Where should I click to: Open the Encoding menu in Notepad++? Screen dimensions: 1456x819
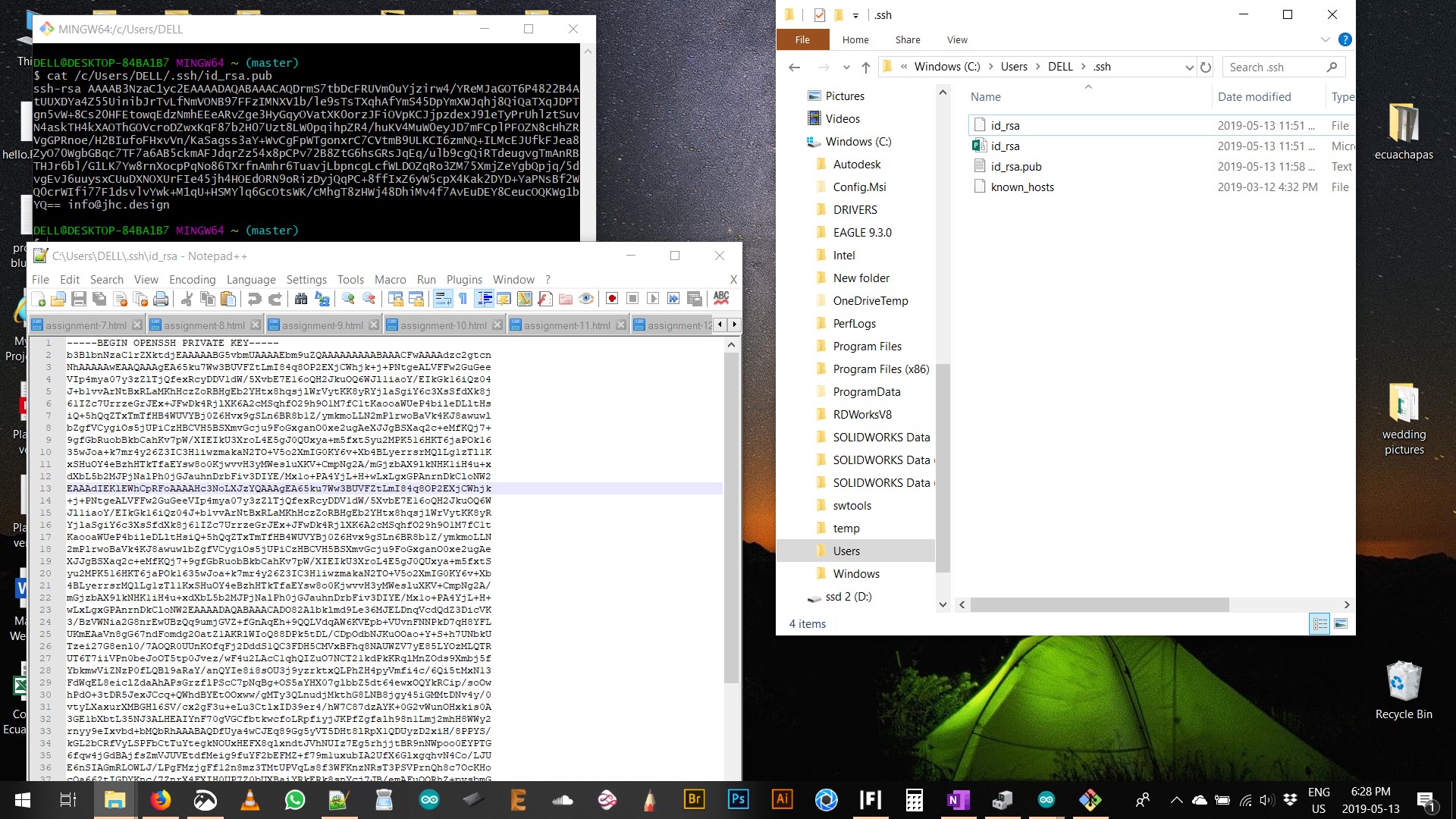point(192,279)
